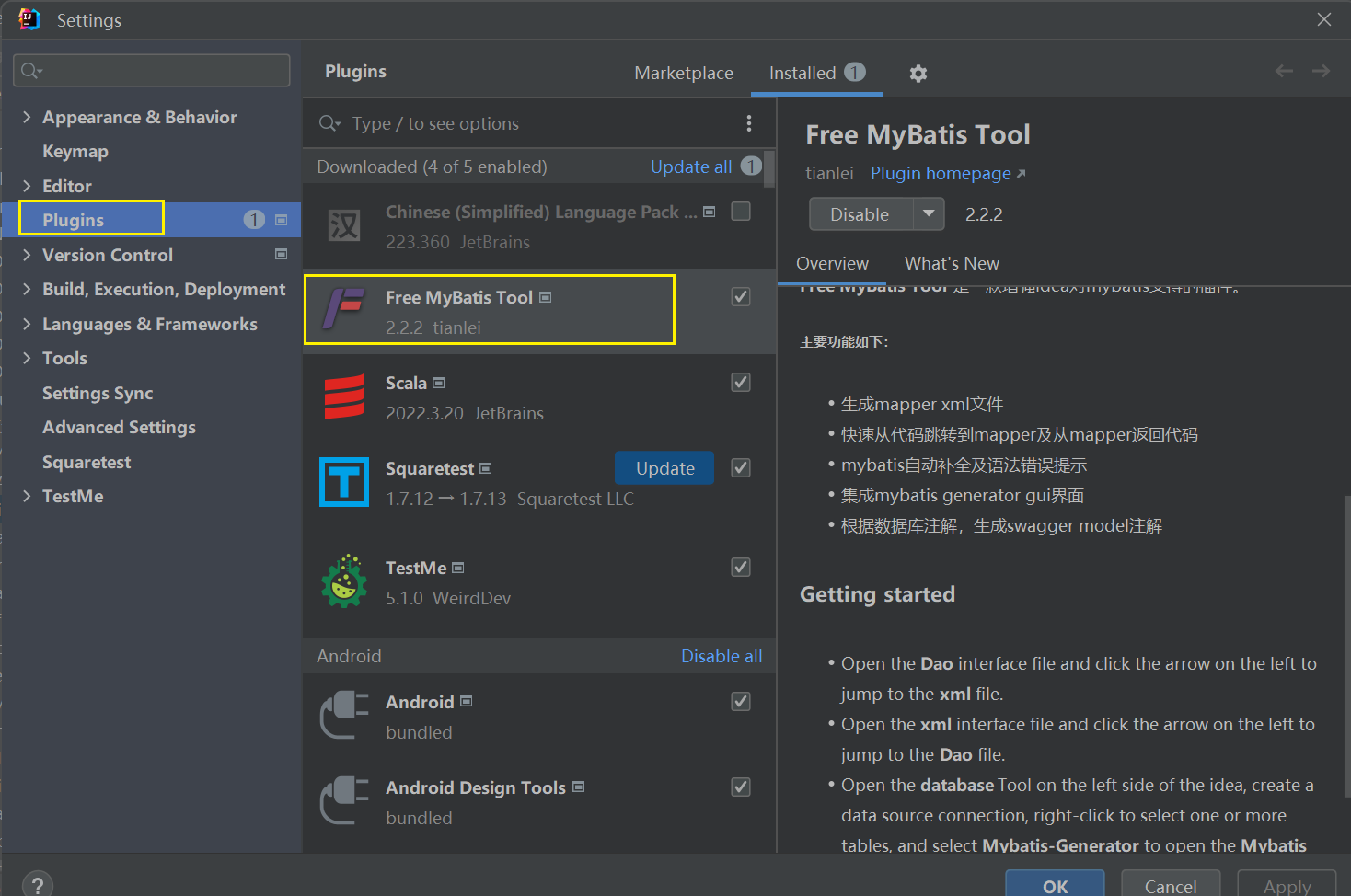
Task: Open the Disable button dropdown arrow
Action: coord(929,214)
